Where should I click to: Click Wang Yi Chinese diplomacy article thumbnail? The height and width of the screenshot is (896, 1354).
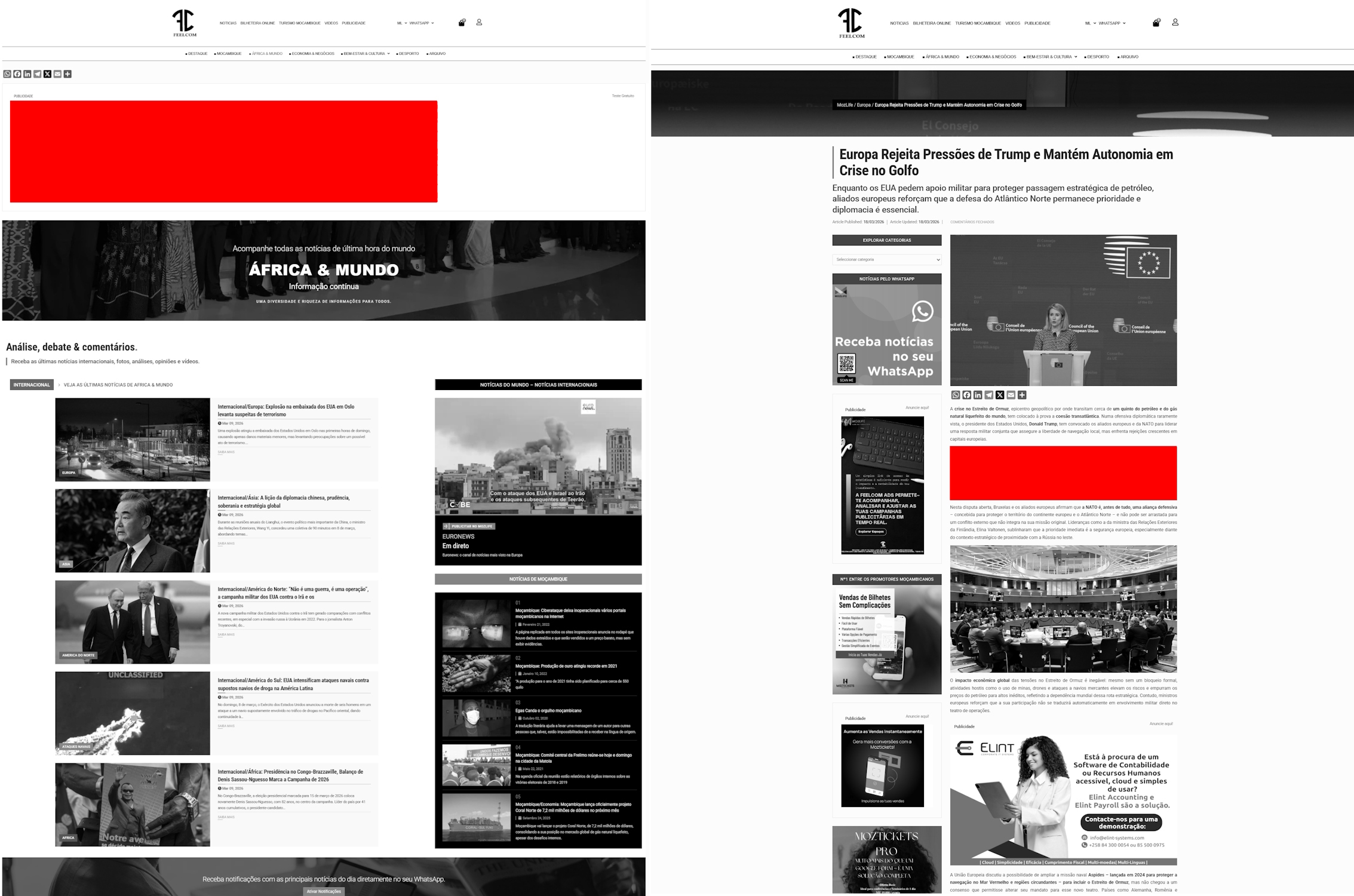(x=133, y=530)
